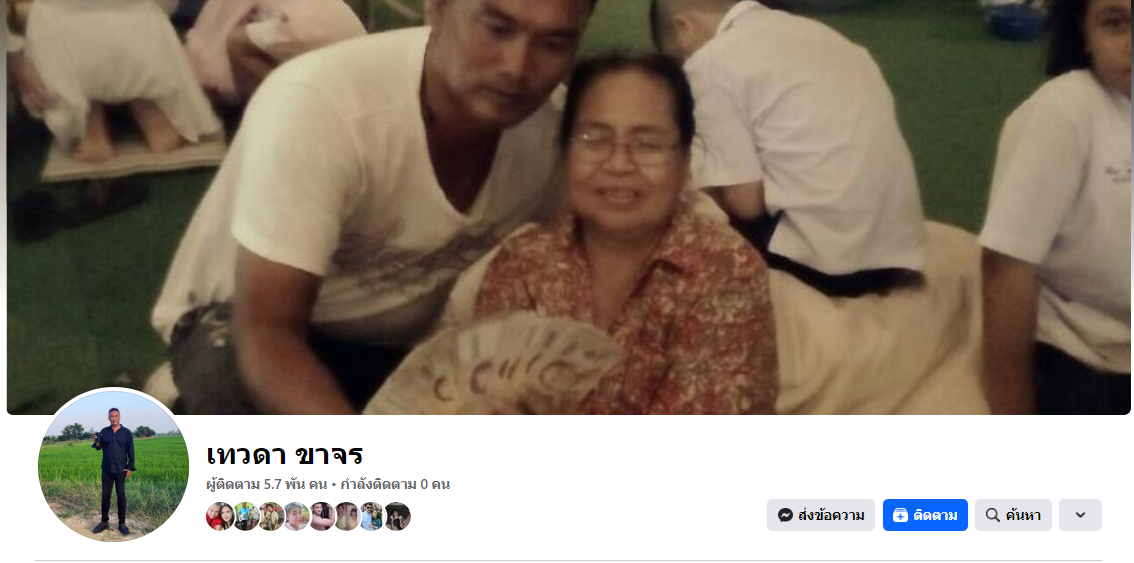The image size is (1134, 563).
Task: Click the ผู้ติดตาม 5.7 พัน คน followers link
Action: tap(267, 484)
